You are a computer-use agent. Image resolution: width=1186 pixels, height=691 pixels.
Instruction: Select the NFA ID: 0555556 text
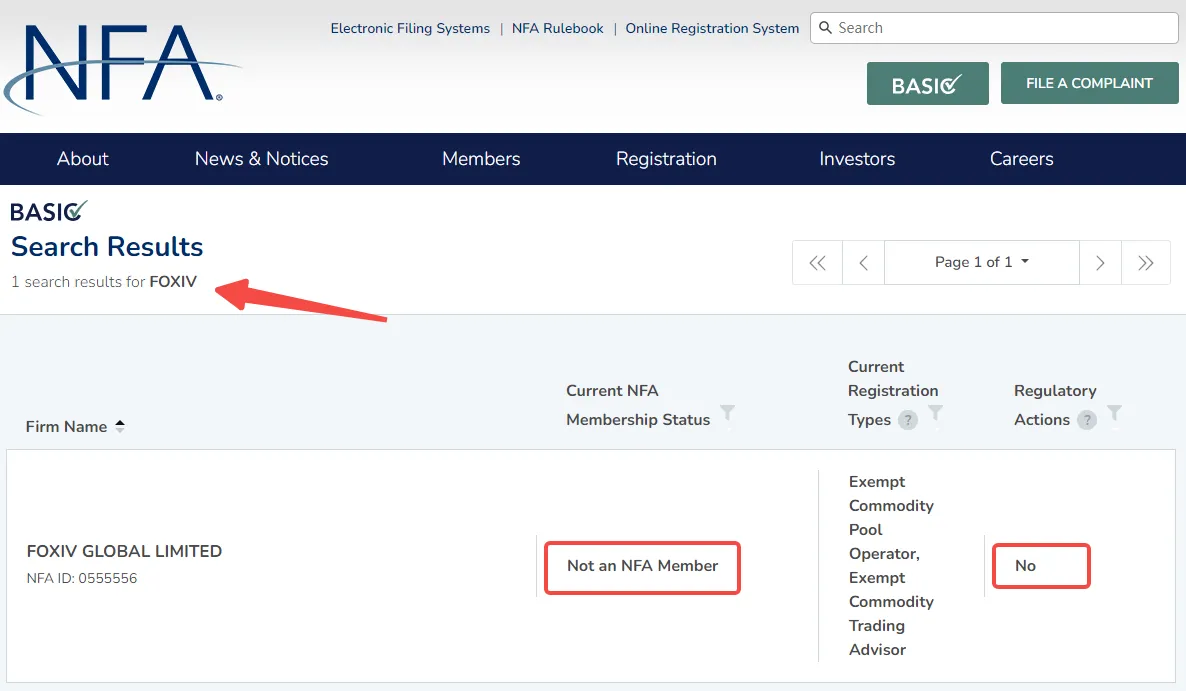[82, 578]
